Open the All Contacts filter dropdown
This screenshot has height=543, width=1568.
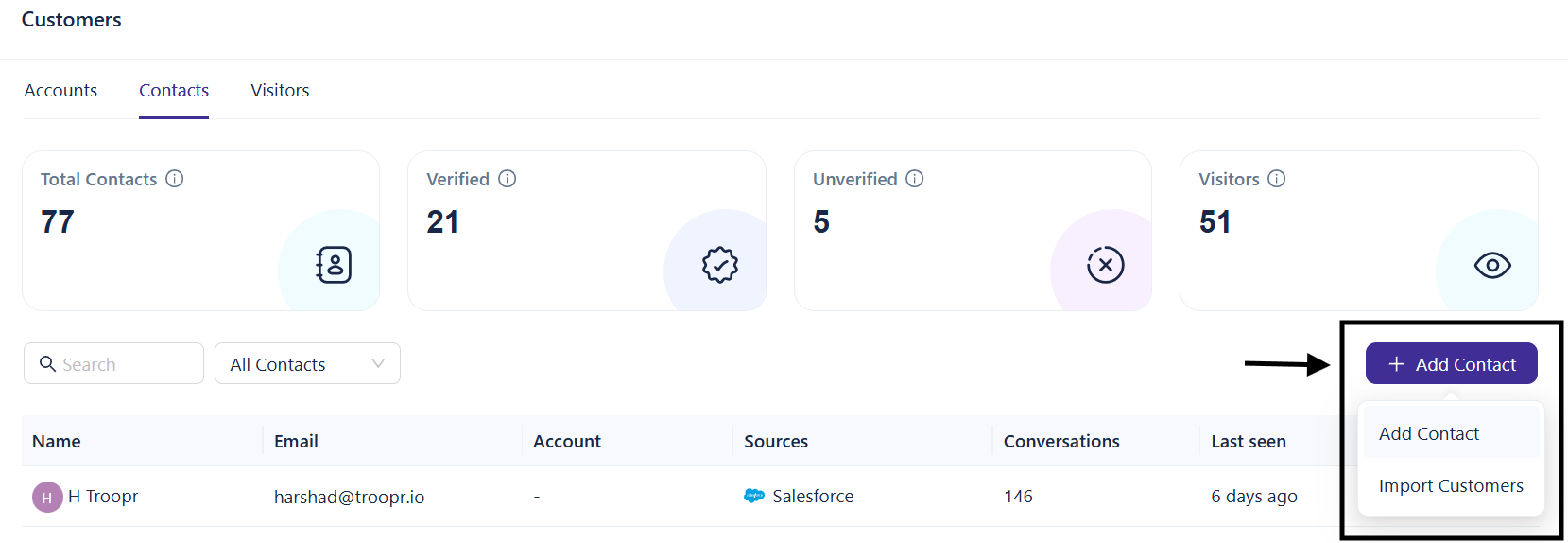click(x=307, y=364)
